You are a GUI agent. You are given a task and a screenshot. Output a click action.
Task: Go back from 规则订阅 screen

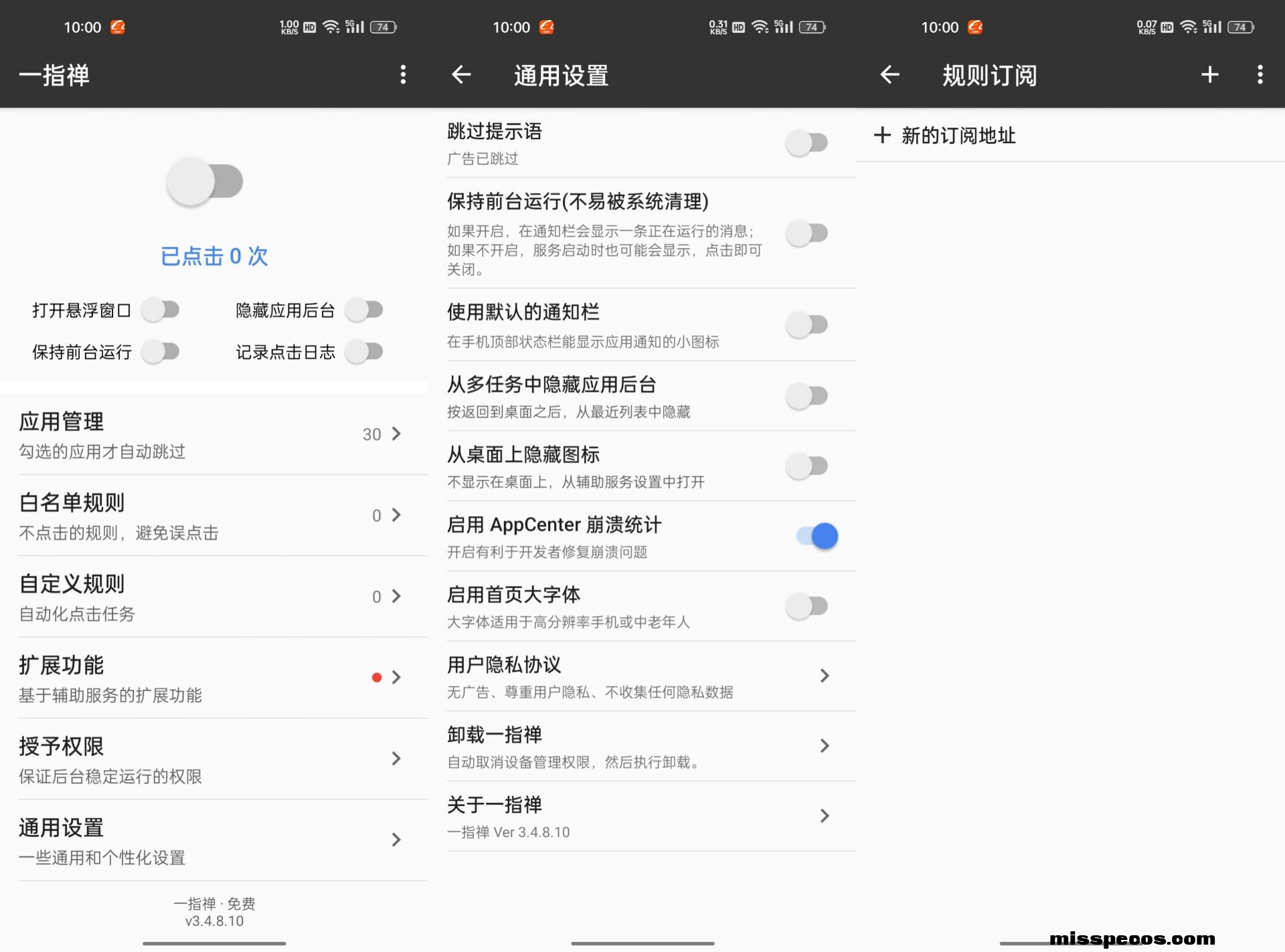coord(889,75)
